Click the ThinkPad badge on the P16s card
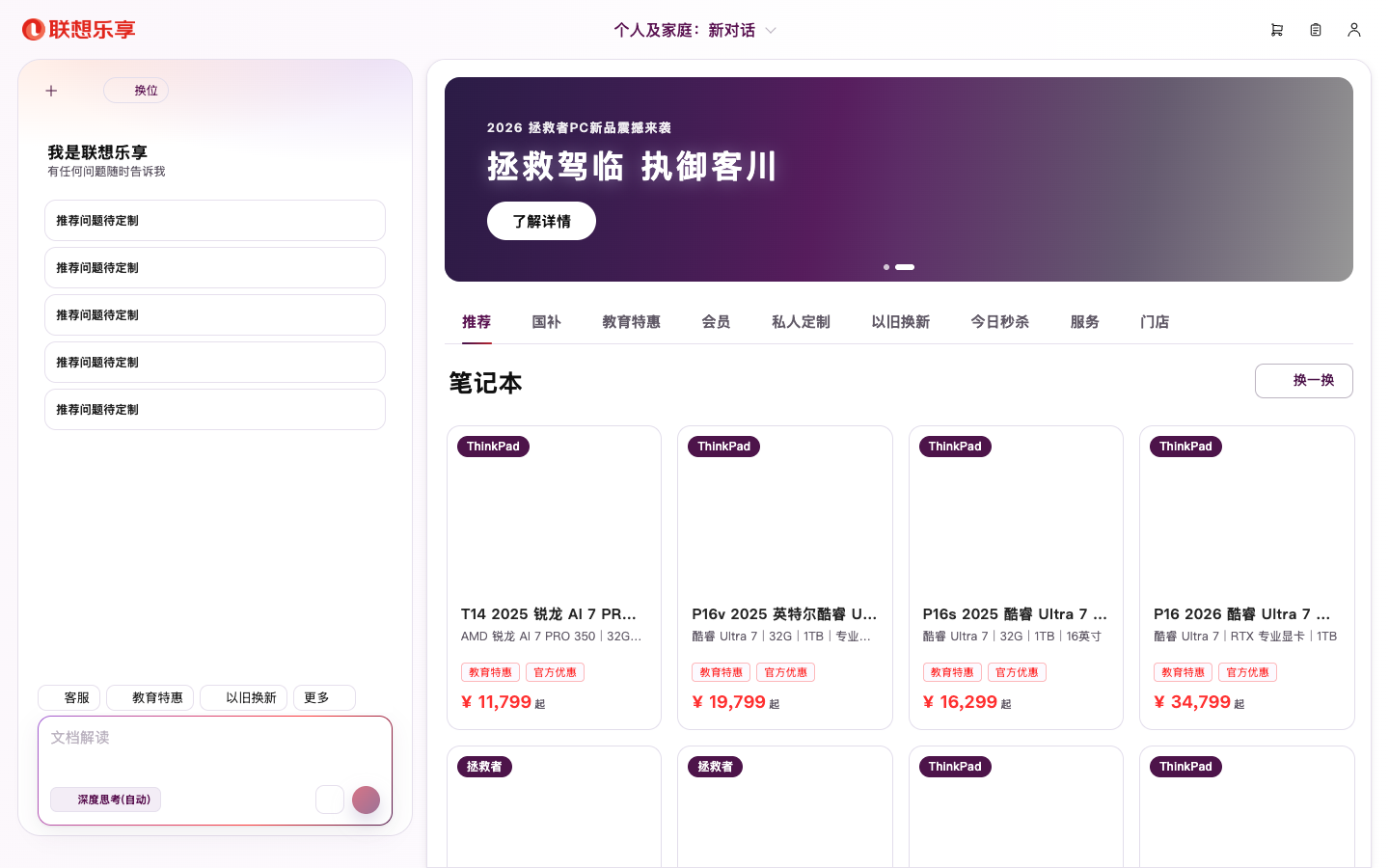1389x868 pixels. [955, 447]
